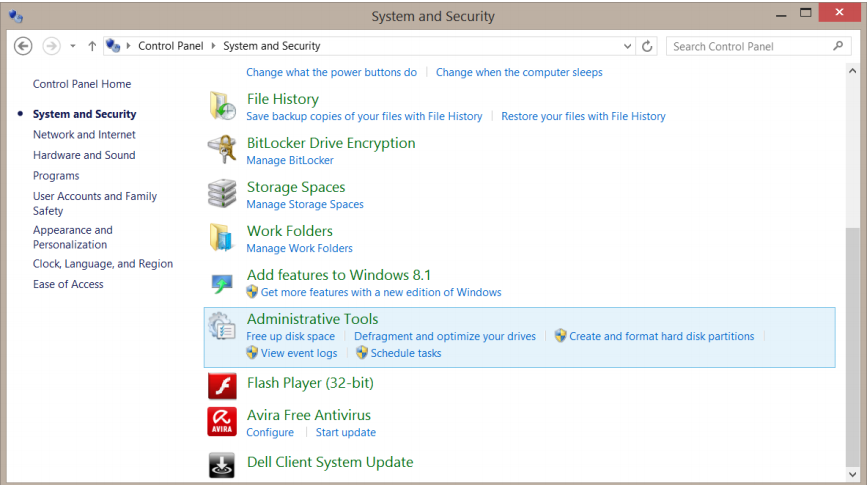Click Create and format hard disk partitions
Viewport: 867px width, 485px height.
tap(661, 336)
